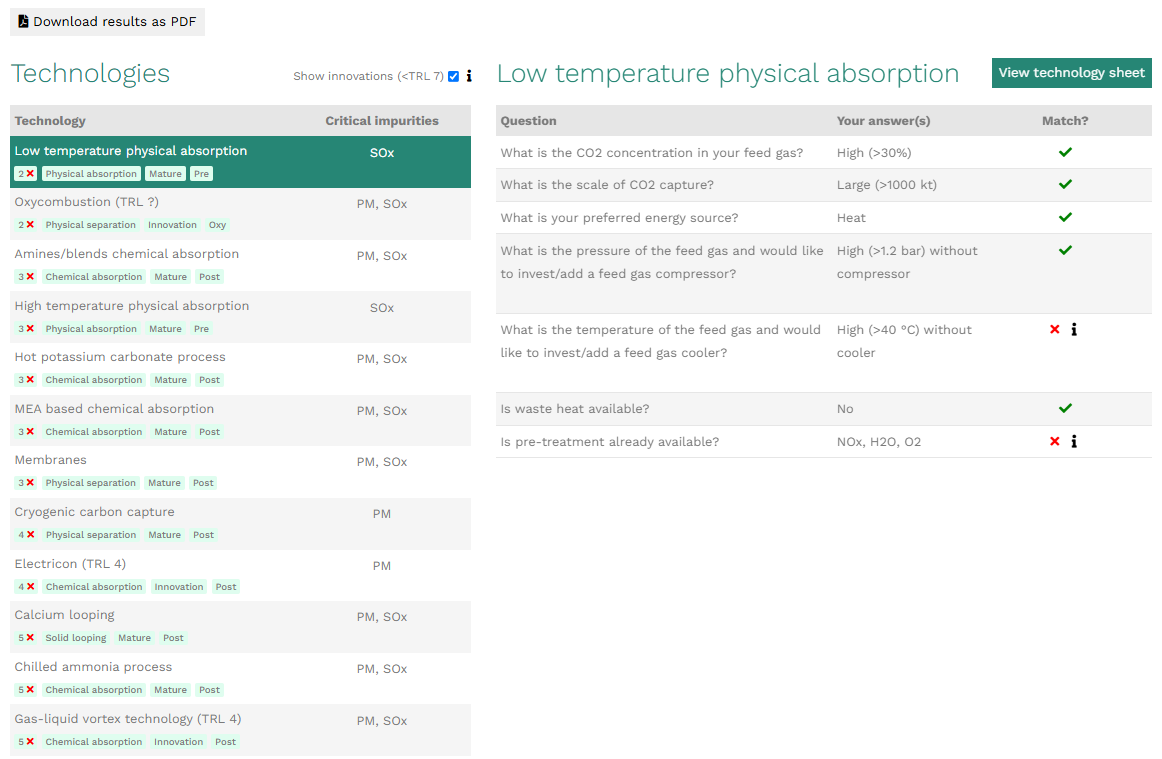Toggle Show innovations checkbox
1162x759 pixels.
454,76
